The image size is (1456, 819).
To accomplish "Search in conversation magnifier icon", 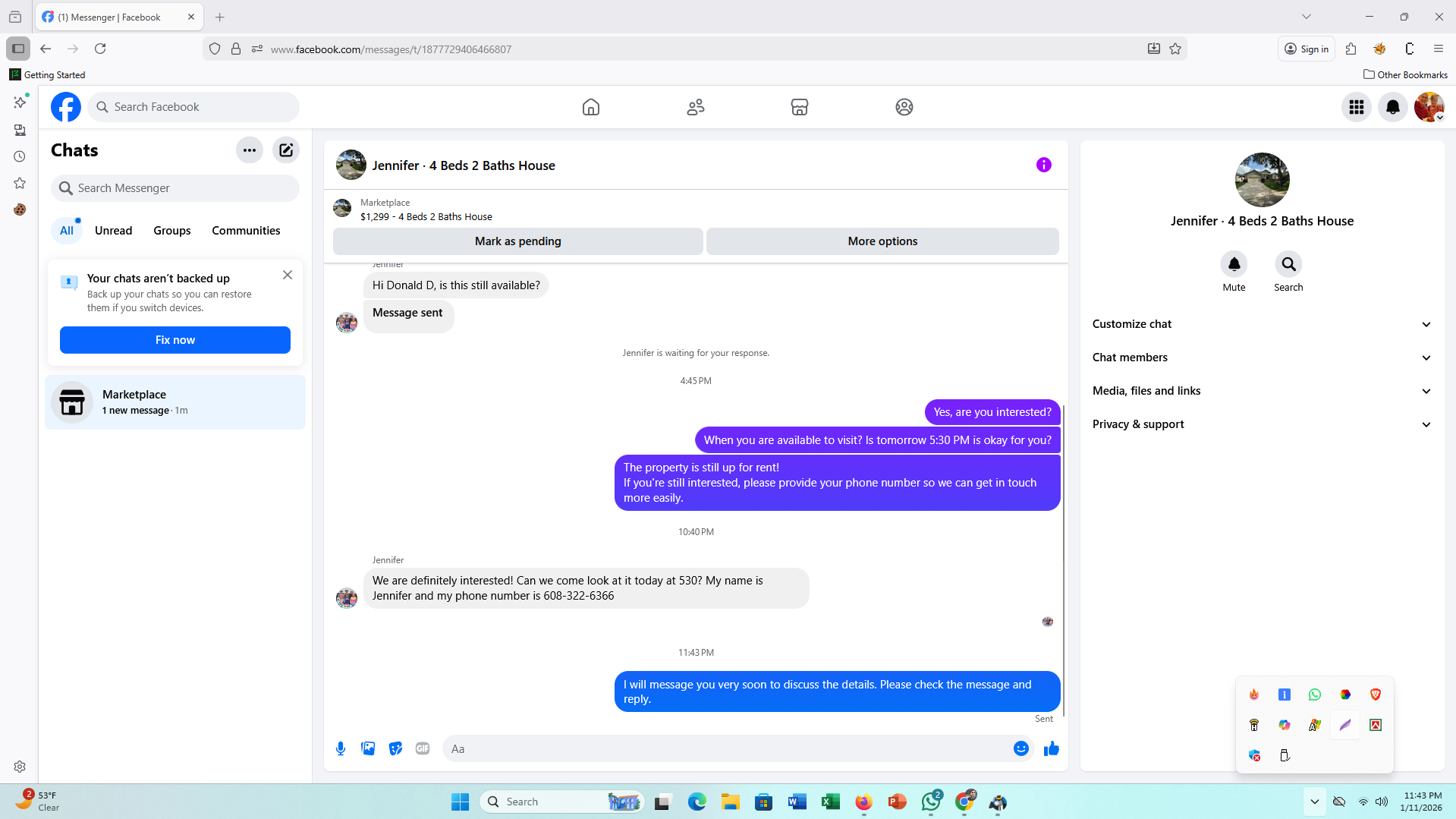I will coord(1288,264).
